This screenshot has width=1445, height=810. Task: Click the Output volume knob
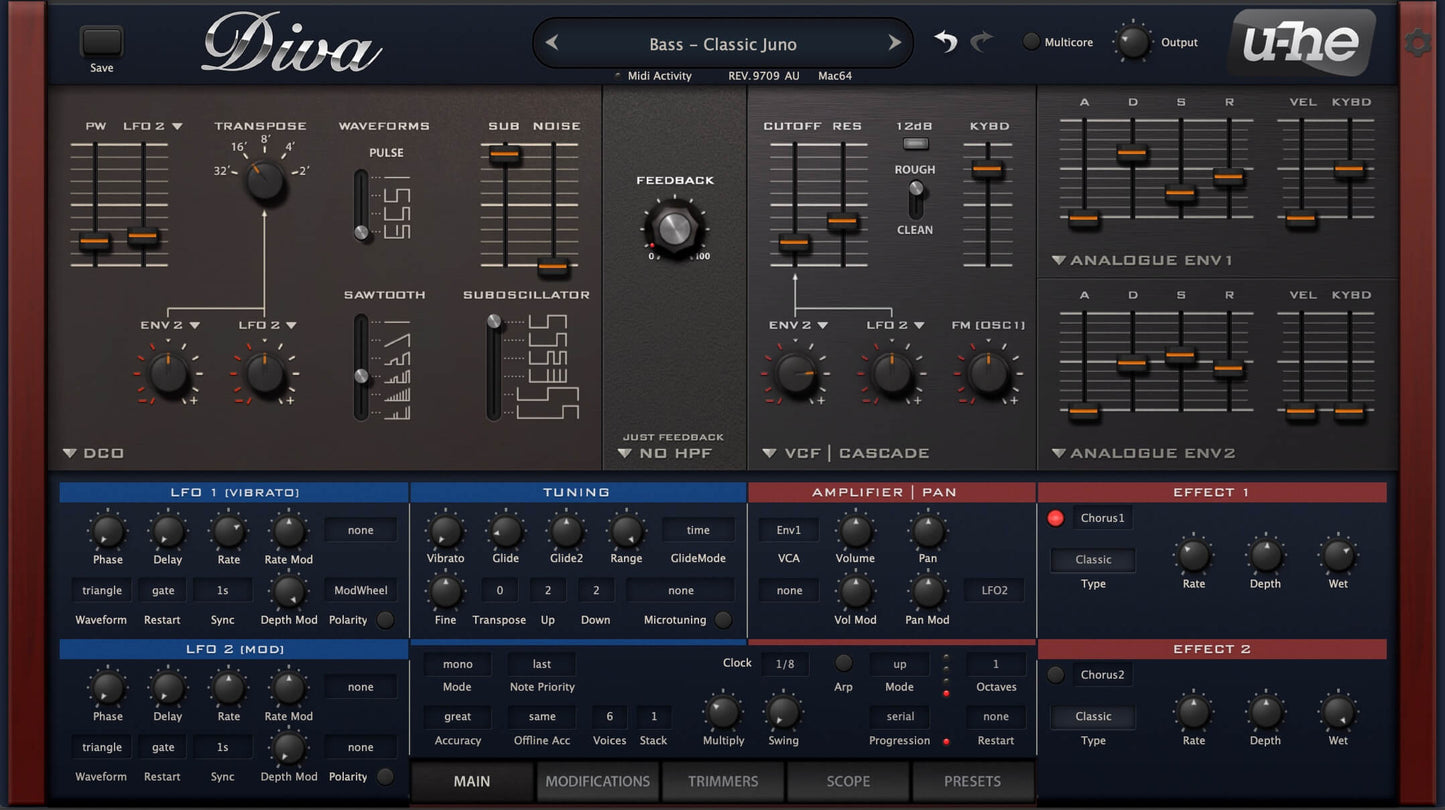[x=1133, y=42]
